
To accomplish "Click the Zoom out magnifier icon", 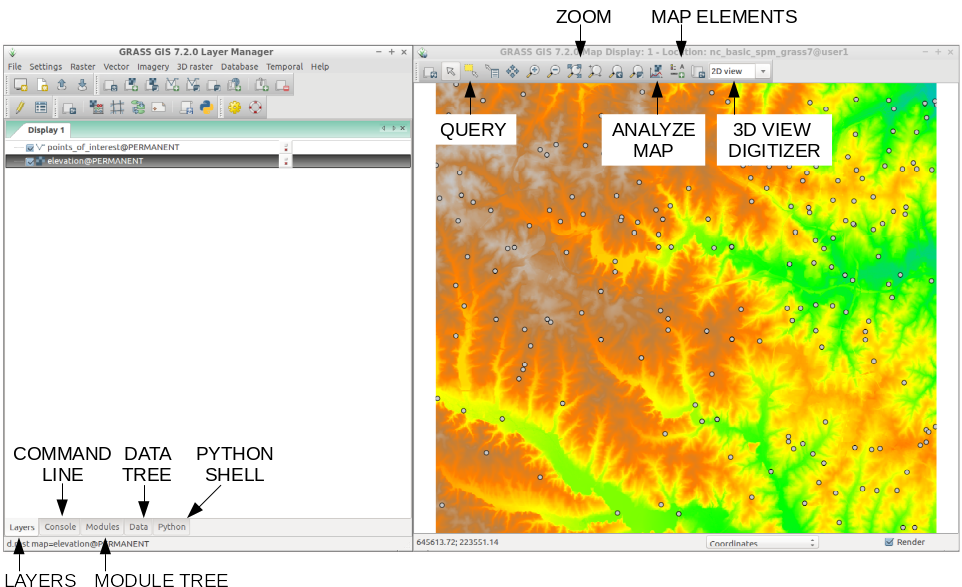I will pos(553,71).
